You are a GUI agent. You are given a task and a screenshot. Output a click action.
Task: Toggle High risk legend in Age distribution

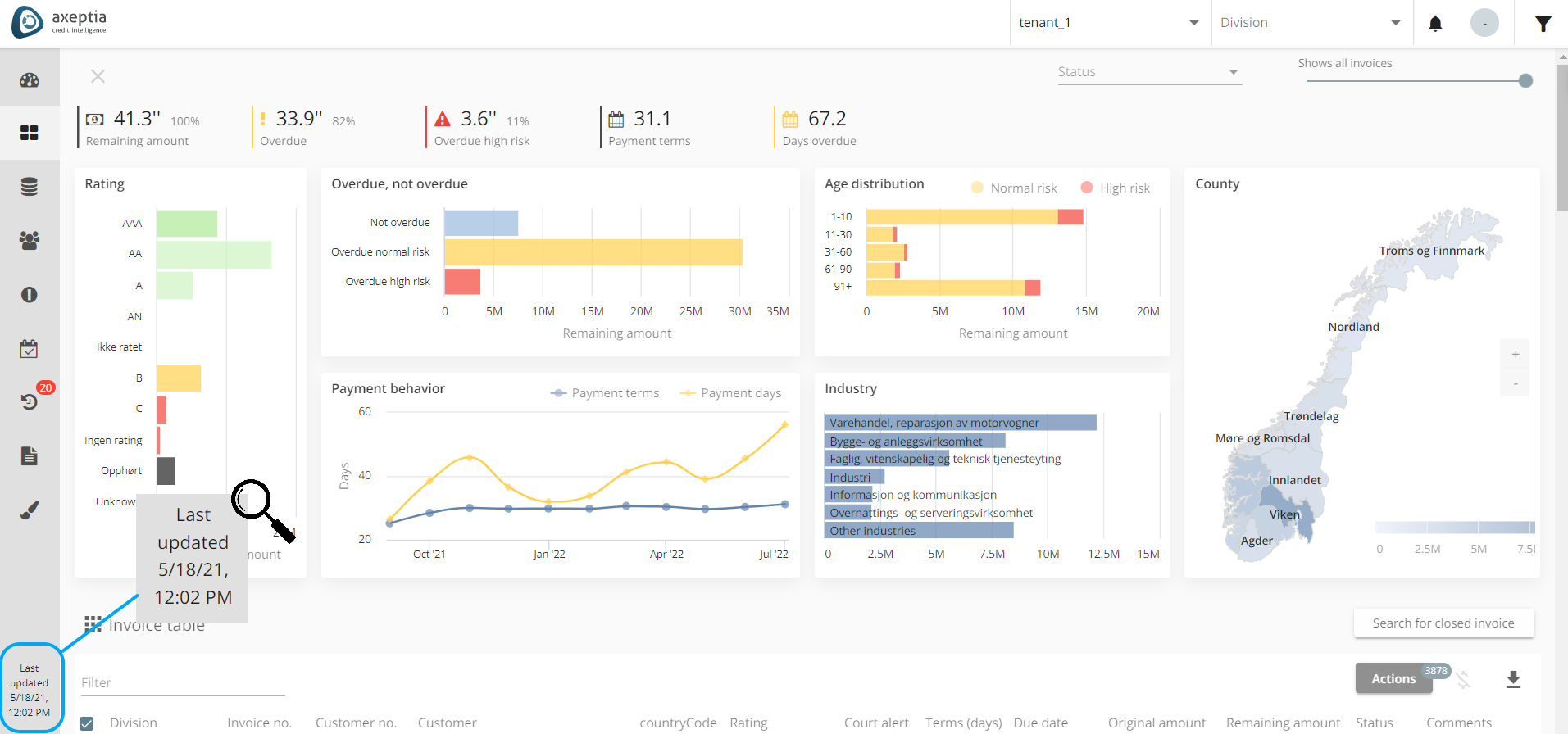(x=1116, y=188)
